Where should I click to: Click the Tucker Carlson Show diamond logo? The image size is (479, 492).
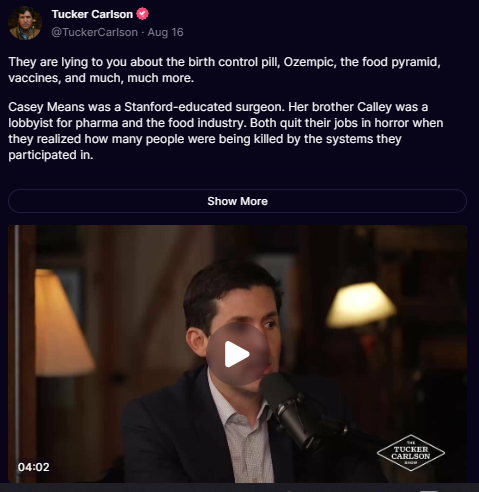pos(411,453)
